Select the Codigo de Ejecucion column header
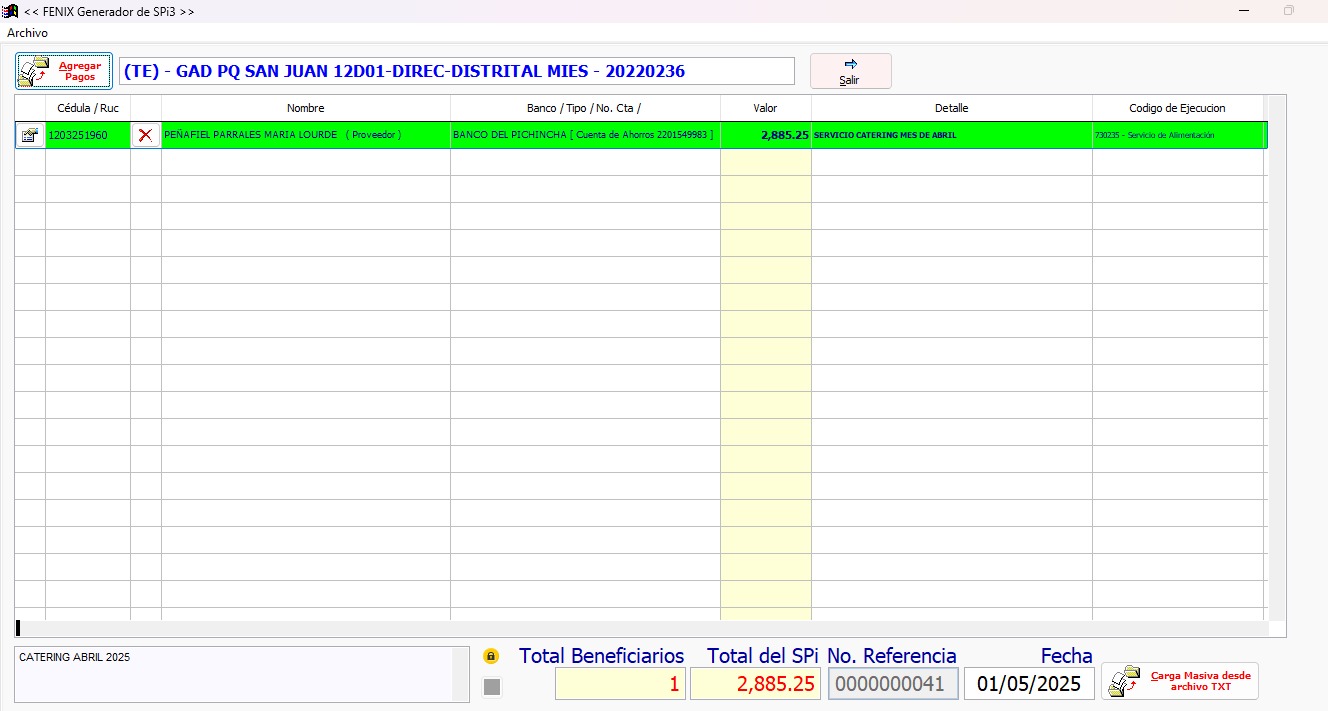This screenshot has width=1328, height=711. click(1177, 108)
